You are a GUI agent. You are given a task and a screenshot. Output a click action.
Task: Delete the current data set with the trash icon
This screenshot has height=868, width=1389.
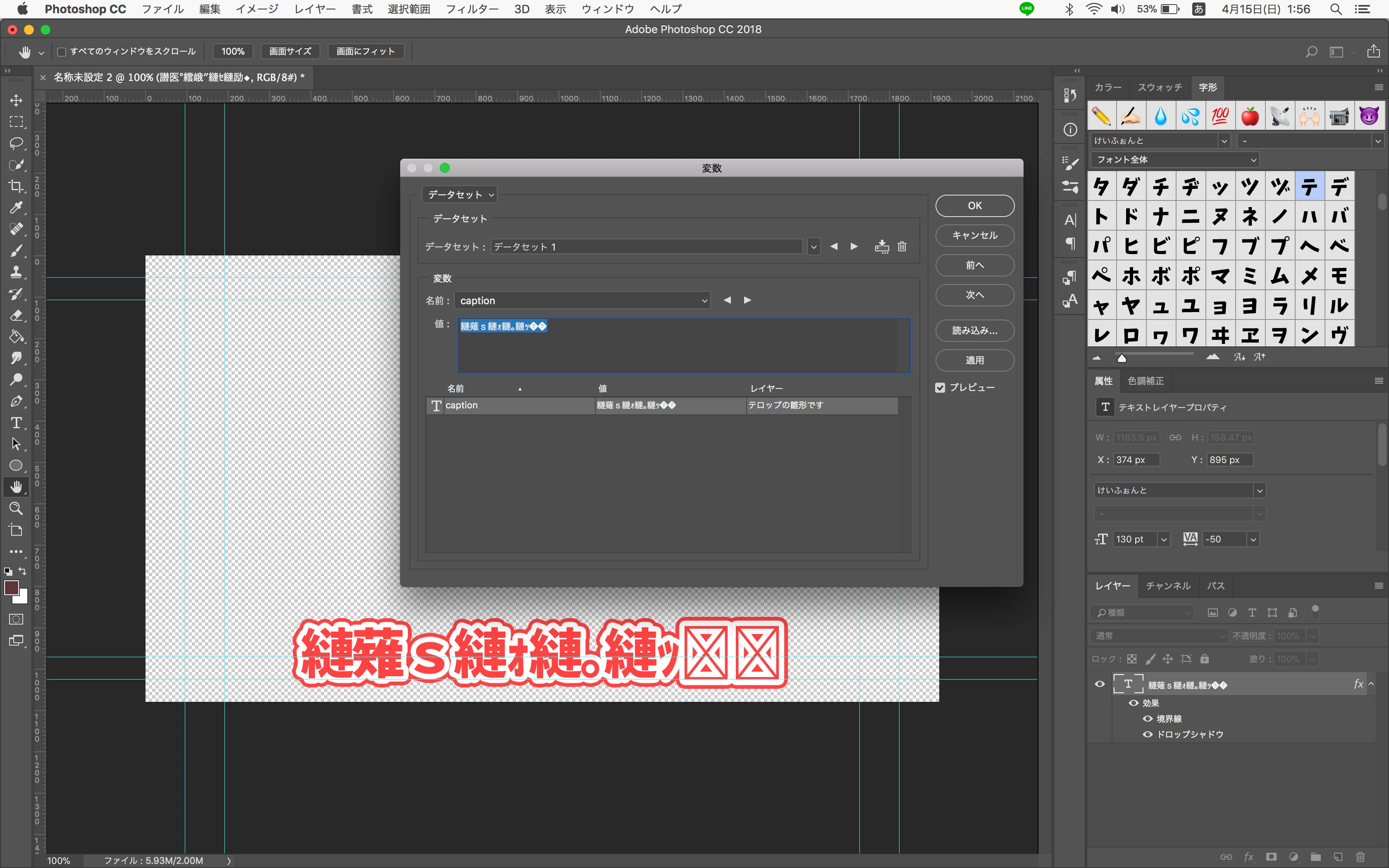[902, 246]
